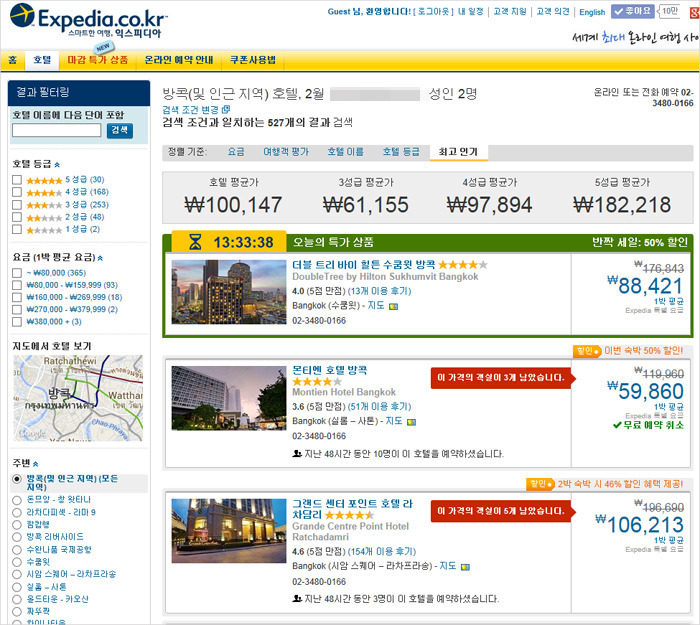The height and width of the screenshot is (625, 700).
Task: Open 더블 트리 바이 힐튼 수쿰윗 방콕 hotel link
Action: [x=363, y=264]
